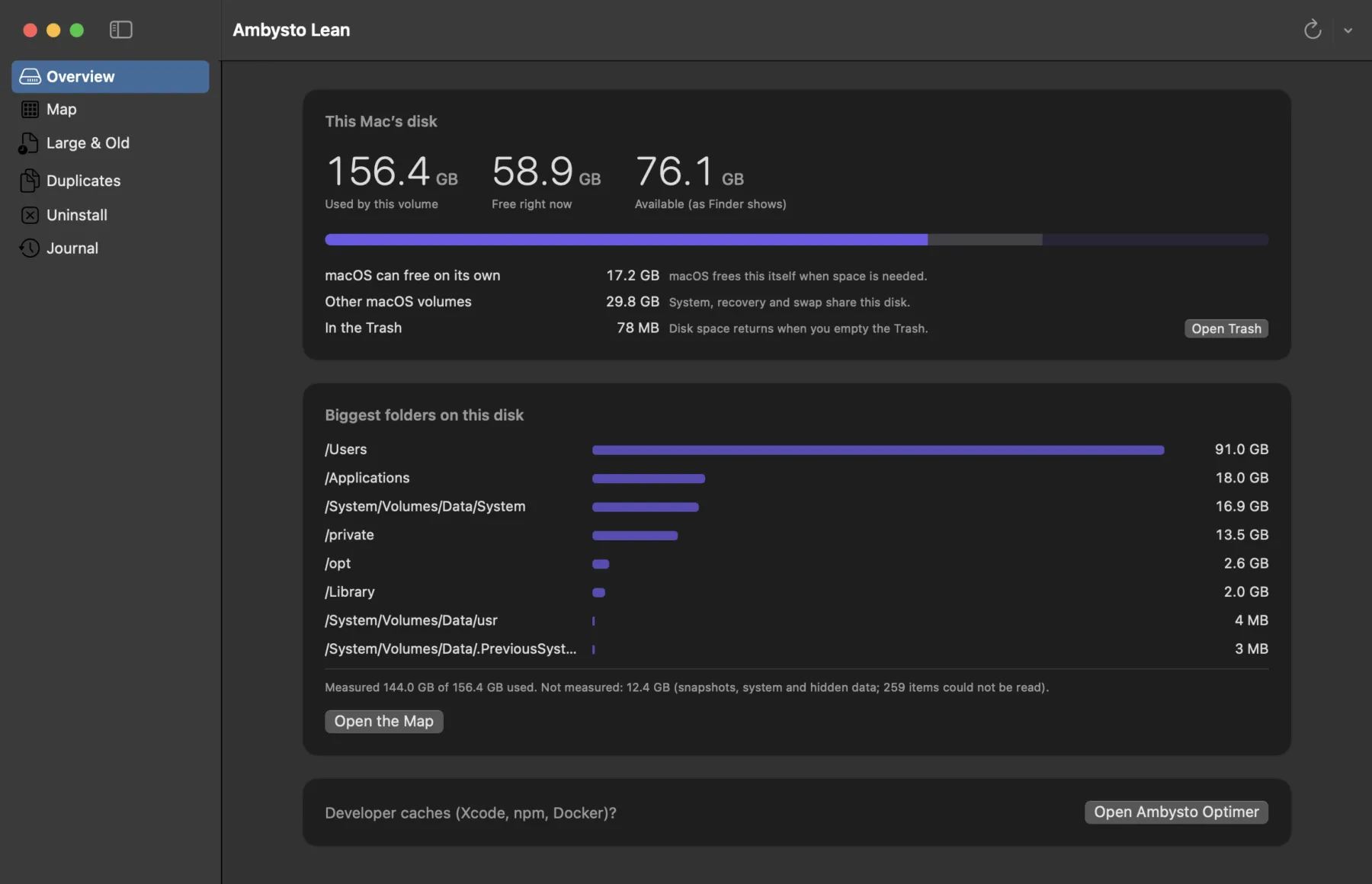Click the 29.8 GB value
Screen dimensions: 1372x884
point(633,302)
